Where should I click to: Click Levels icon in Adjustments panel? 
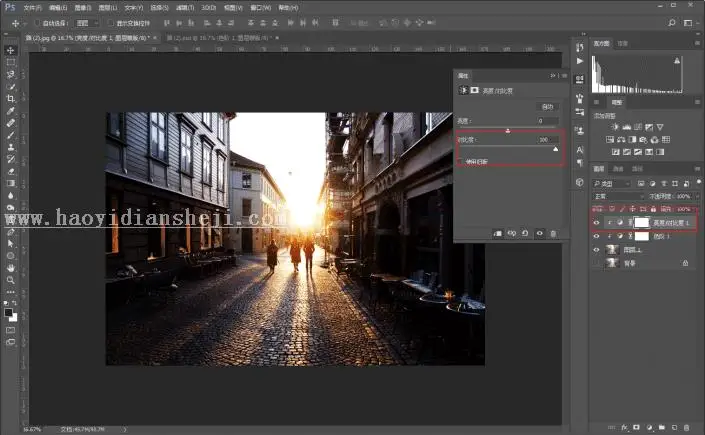point(626,127)
